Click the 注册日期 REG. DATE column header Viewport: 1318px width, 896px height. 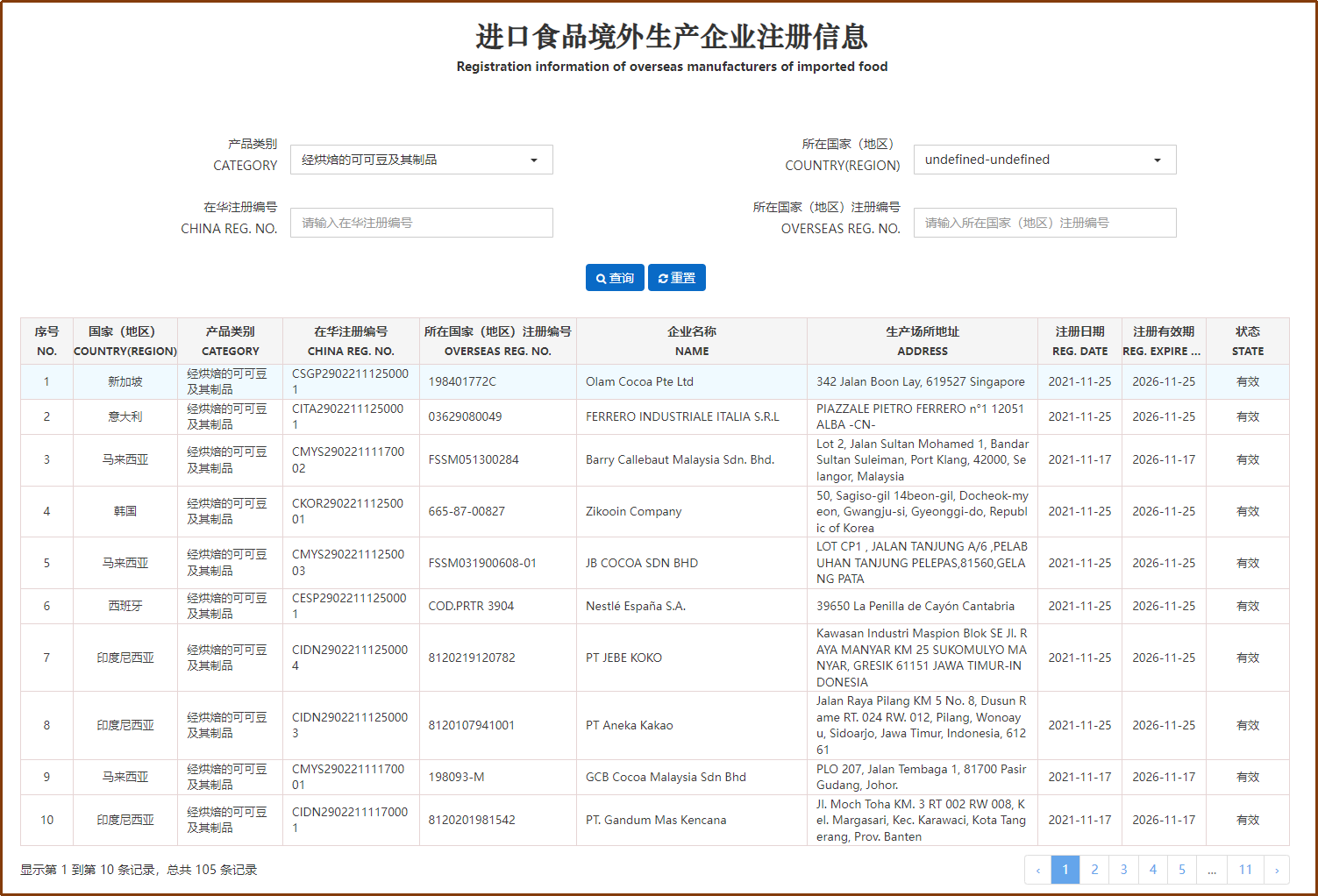pyautogui.click(x=1080, y=341)
